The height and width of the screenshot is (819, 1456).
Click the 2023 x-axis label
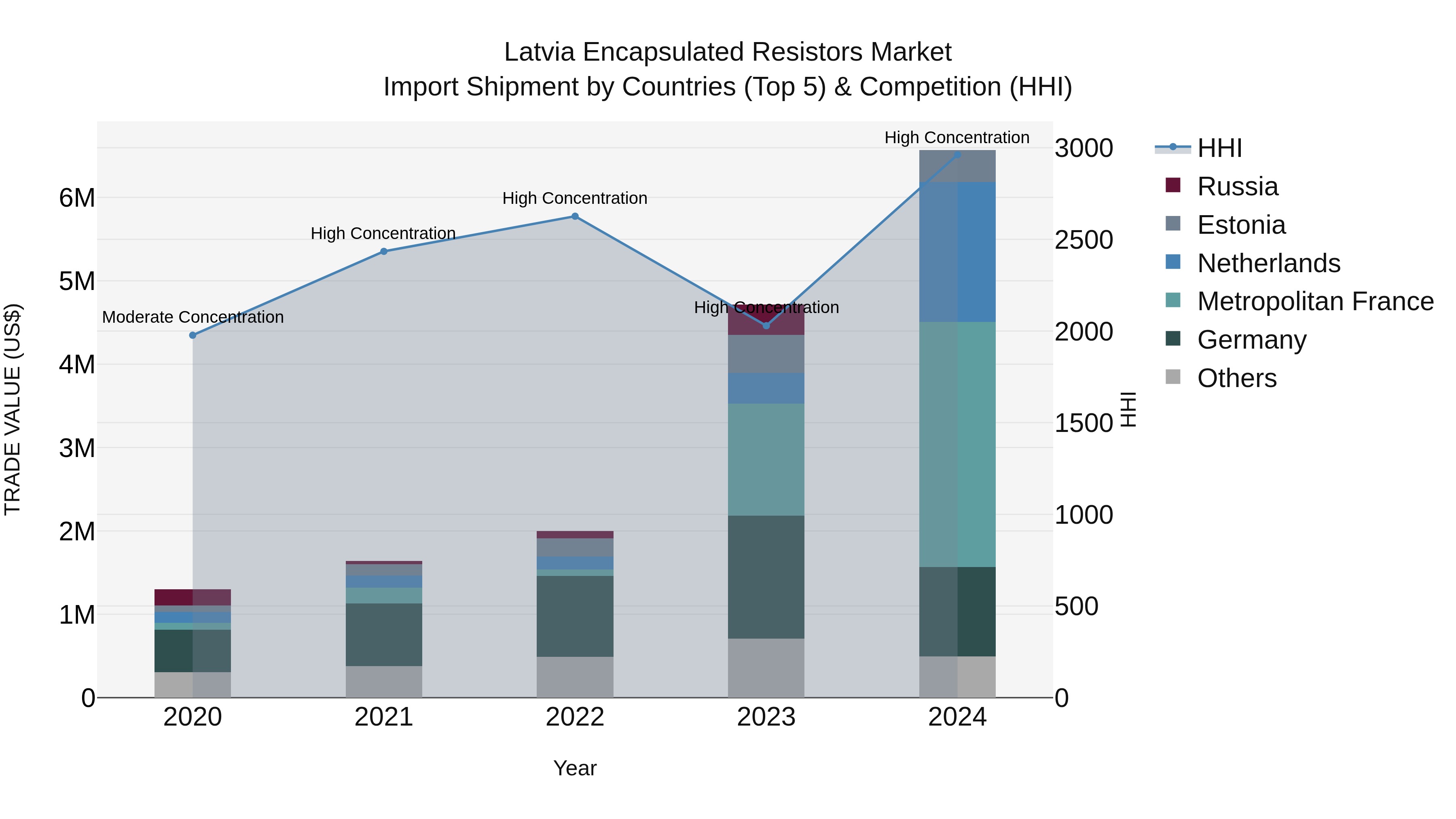(x=766, y=717)
